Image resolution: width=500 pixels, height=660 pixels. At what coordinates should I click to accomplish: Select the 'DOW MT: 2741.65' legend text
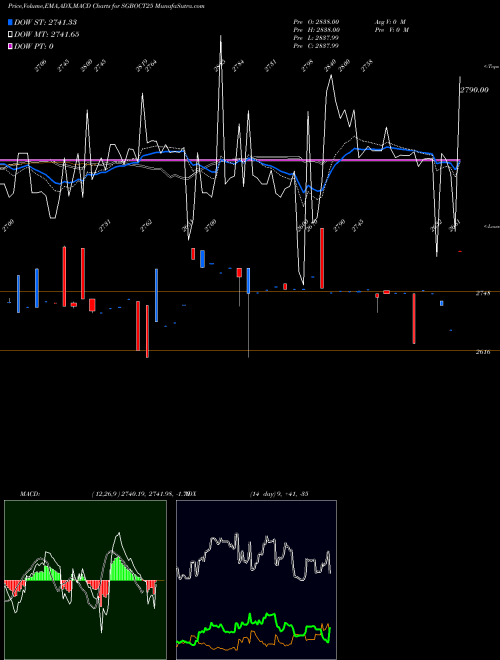tap(47, 35)
